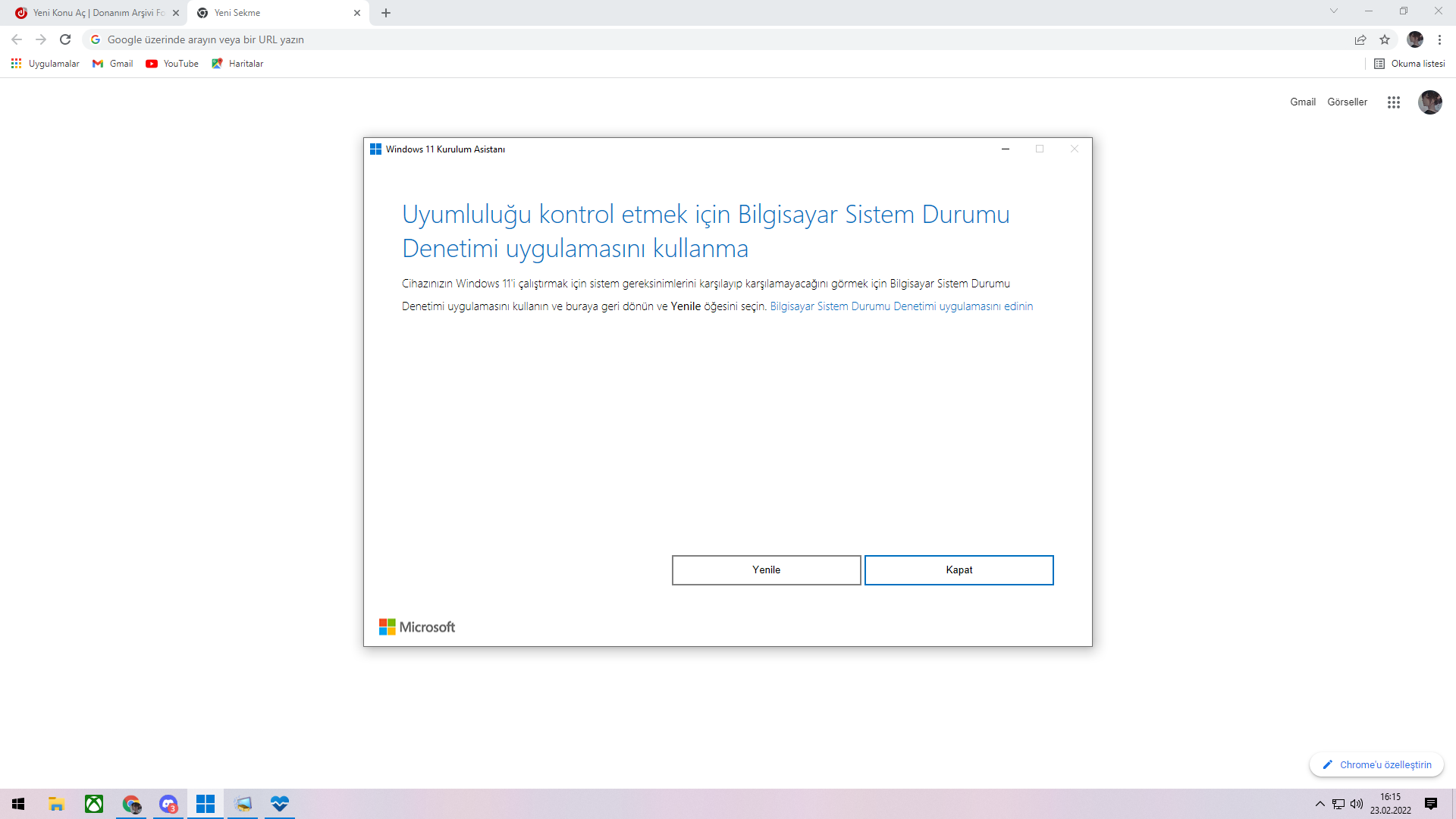Open network settings from the tray

[x=1338, y=804]
